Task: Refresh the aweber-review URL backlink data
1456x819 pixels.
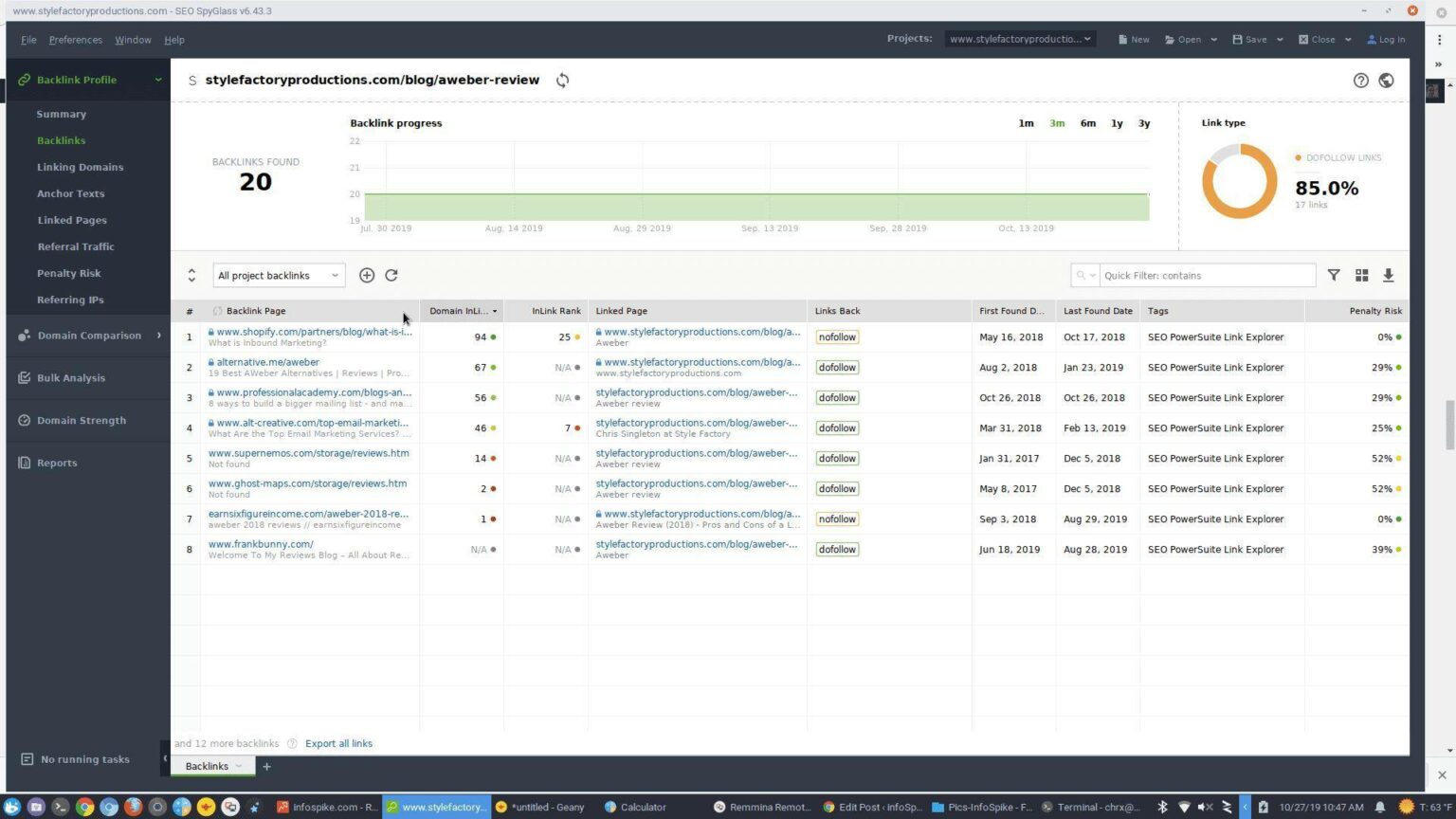Action: click(x=562, y=81)
